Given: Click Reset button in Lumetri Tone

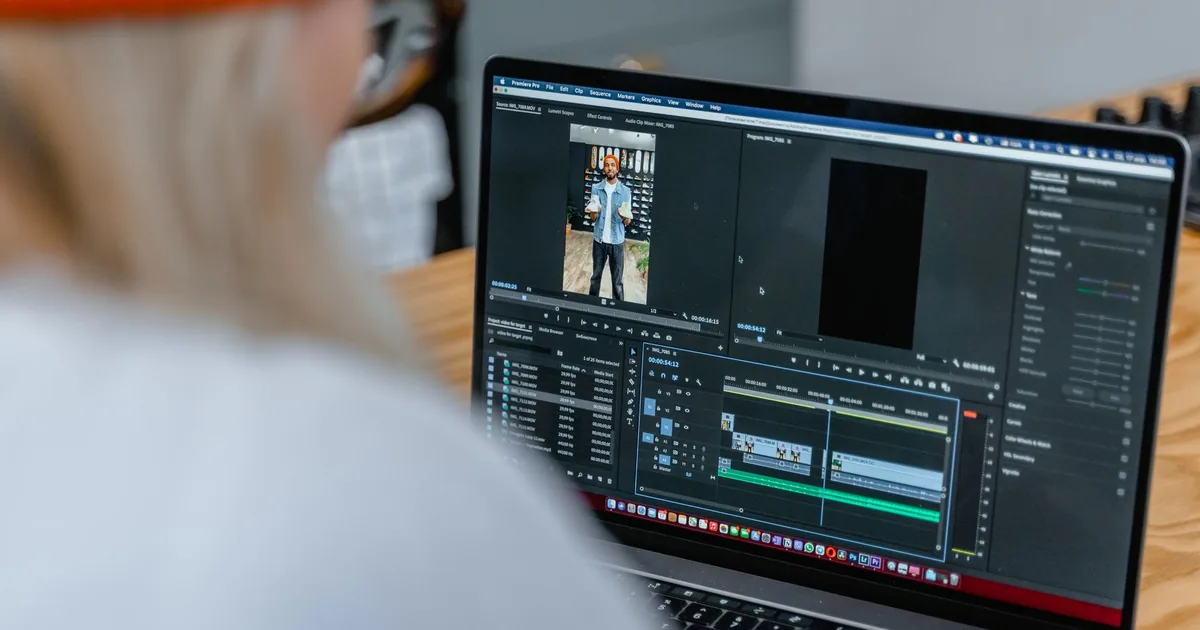Looking at the screenshot, I should [x=1078, y=392].
